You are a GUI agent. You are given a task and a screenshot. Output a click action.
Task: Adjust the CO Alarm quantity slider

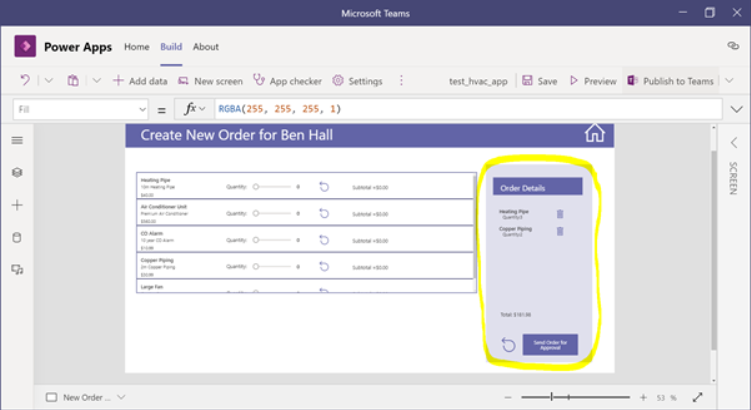(272, 240)
